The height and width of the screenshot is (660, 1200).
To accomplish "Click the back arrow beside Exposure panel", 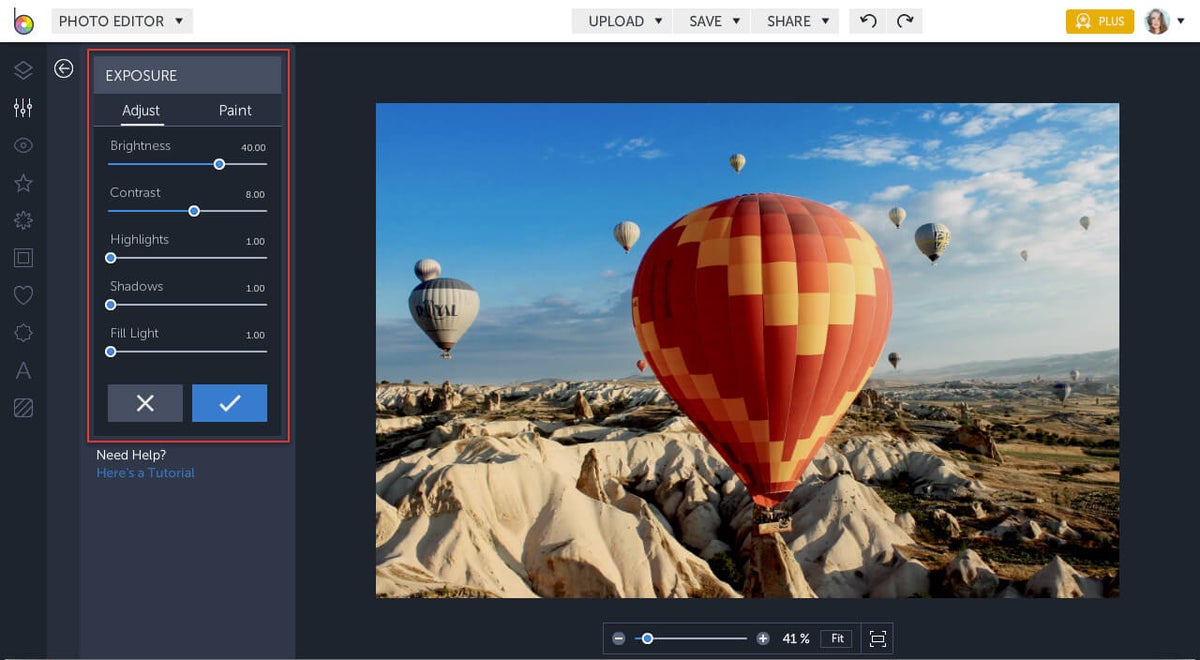I will [x=64, y=68].
